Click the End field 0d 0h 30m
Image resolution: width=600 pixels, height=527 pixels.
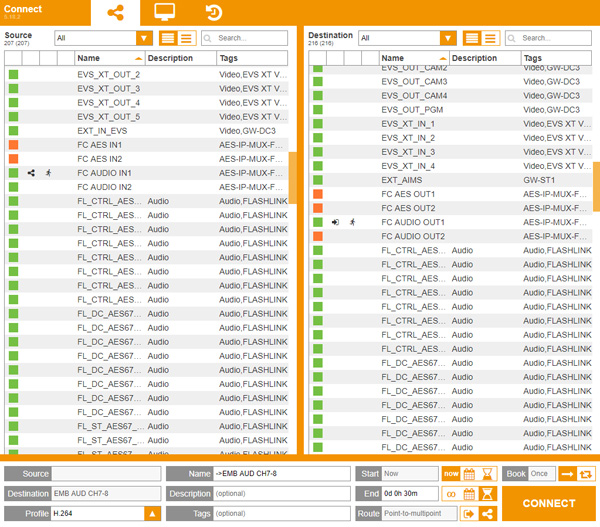410,494
